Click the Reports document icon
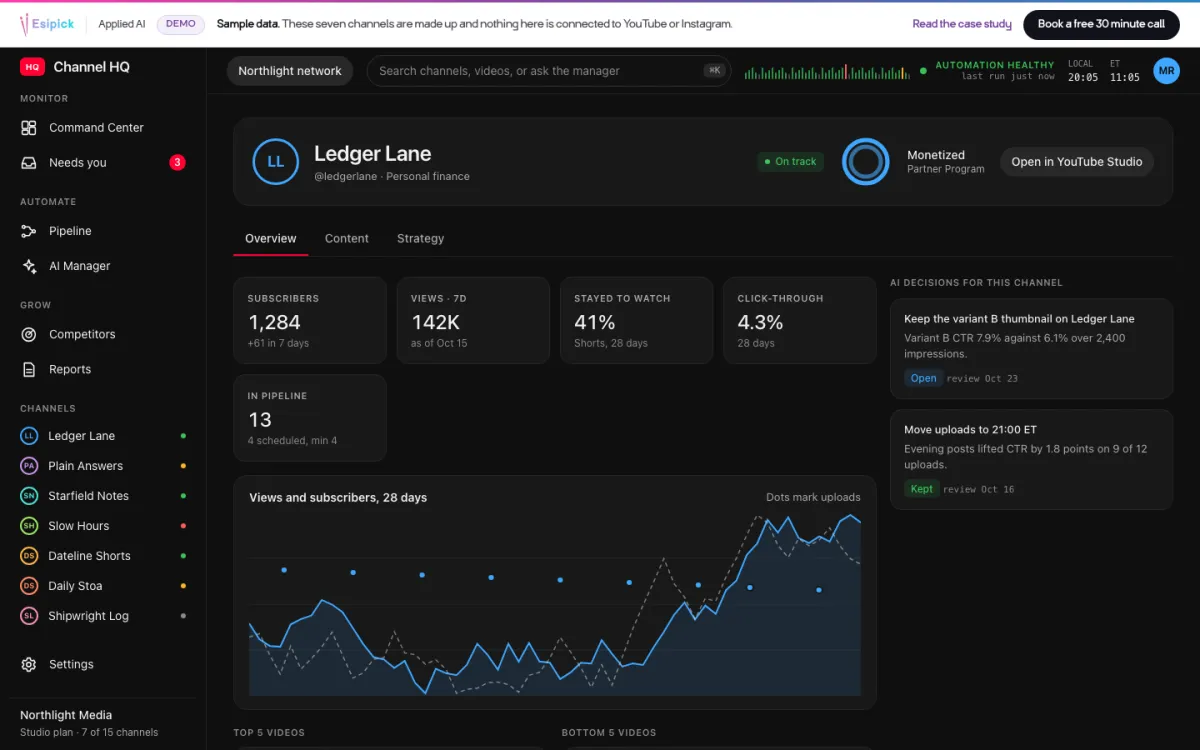 click(x=29, y=370)
